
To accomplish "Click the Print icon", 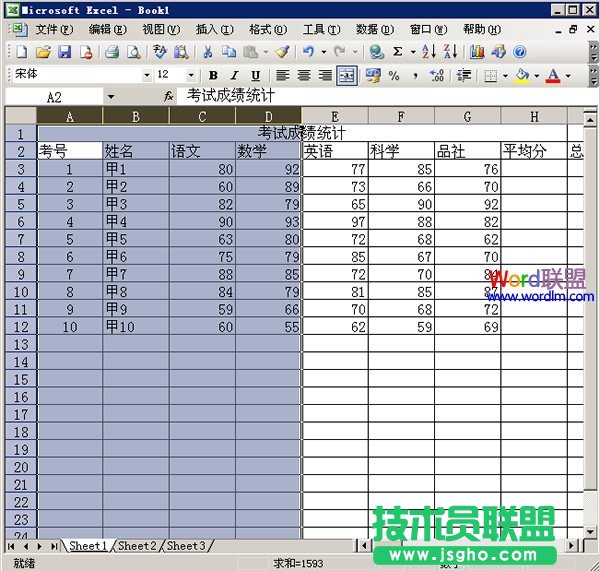I will point(113,51).
